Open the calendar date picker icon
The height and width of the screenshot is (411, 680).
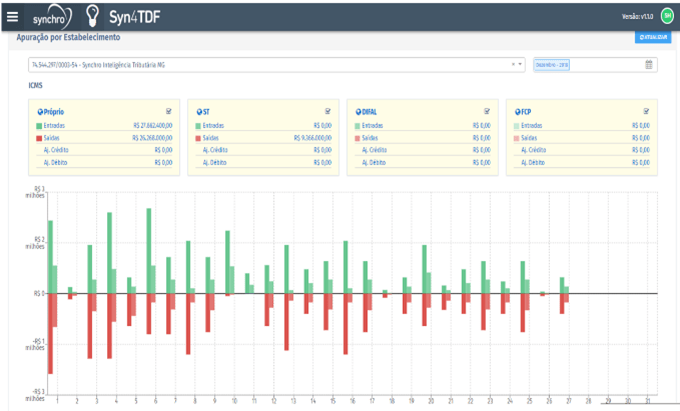tap(648, 65)
